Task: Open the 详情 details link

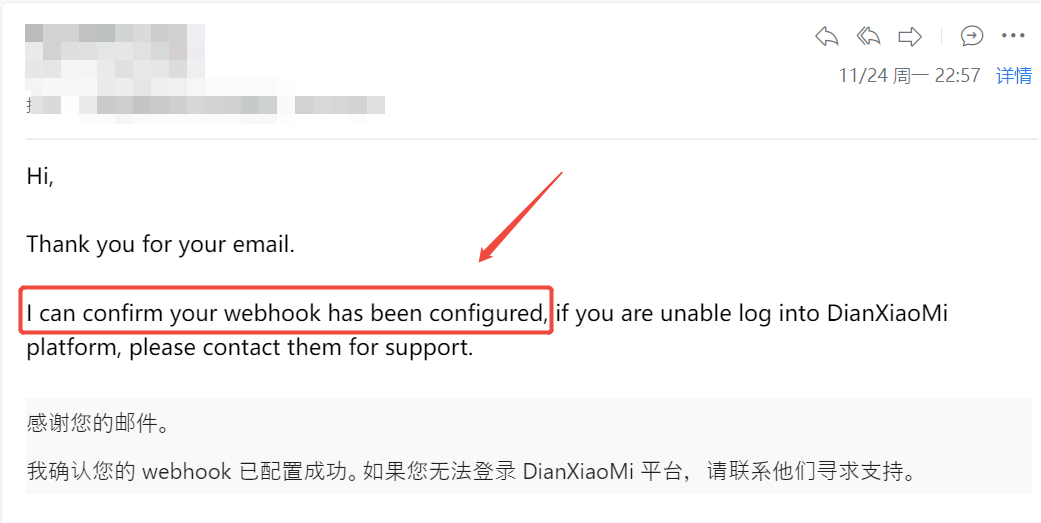Action: (x=1014, y=76)
